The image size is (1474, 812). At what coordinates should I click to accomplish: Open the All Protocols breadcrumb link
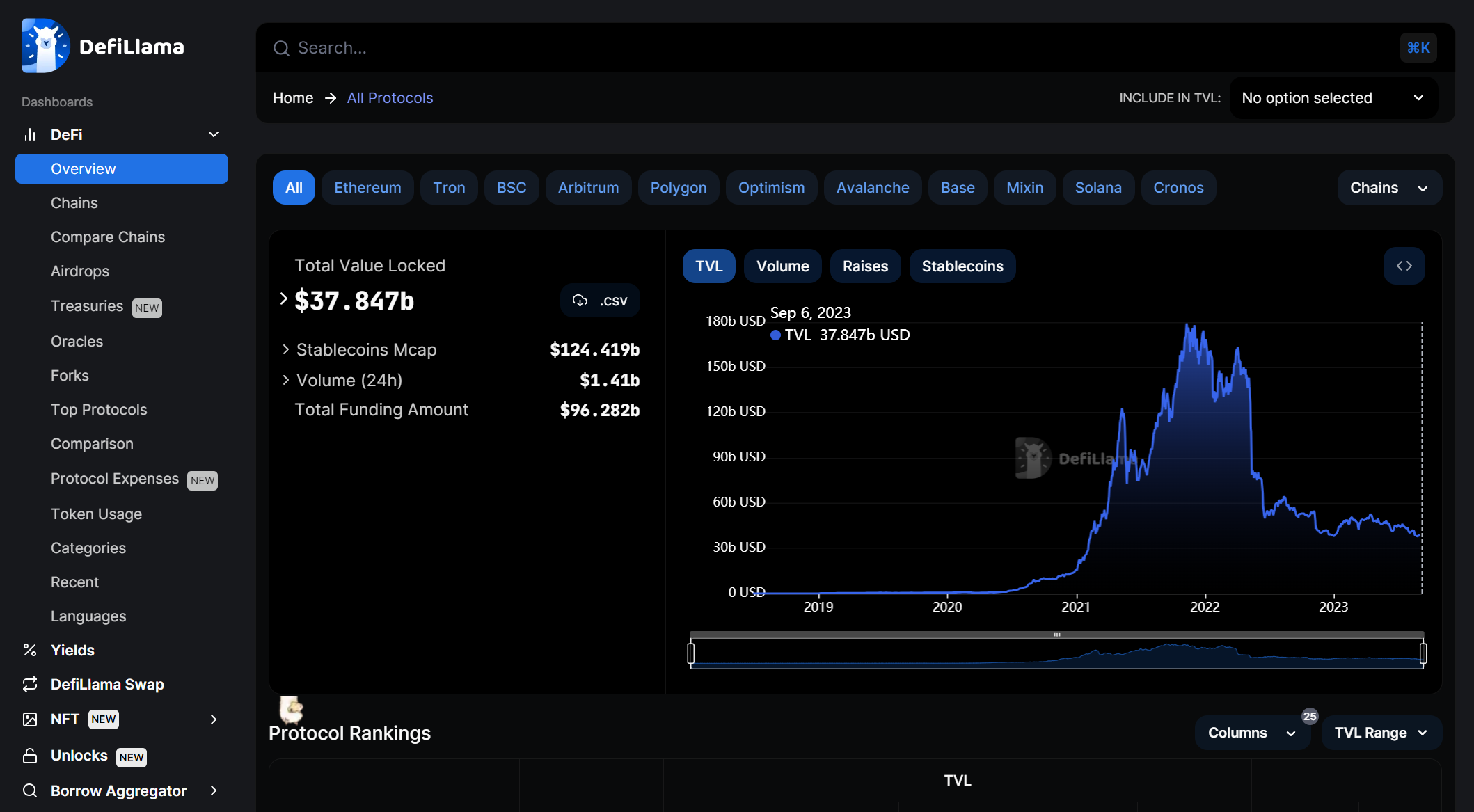(x=390, y=98)
